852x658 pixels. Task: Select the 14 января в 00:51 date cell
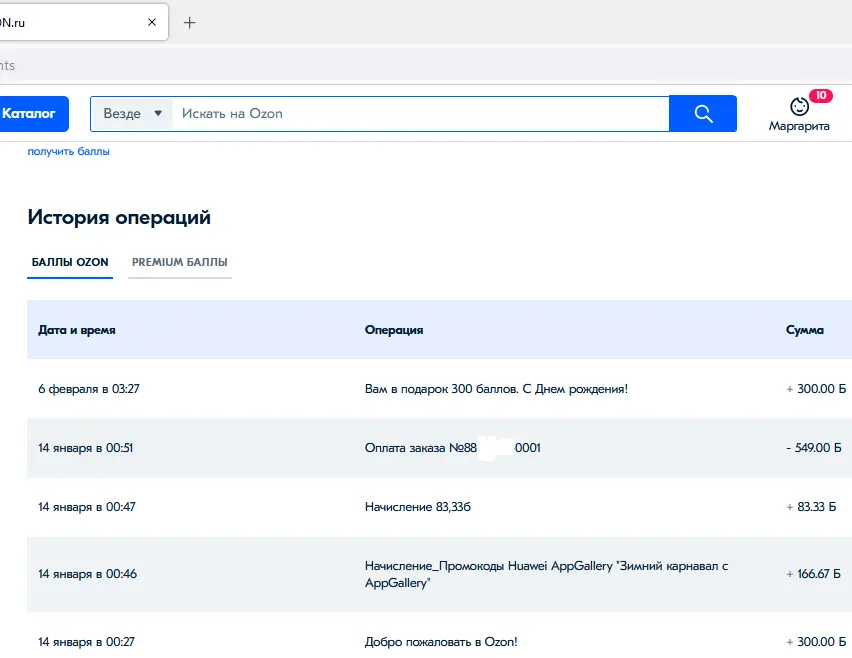[85, 448]
